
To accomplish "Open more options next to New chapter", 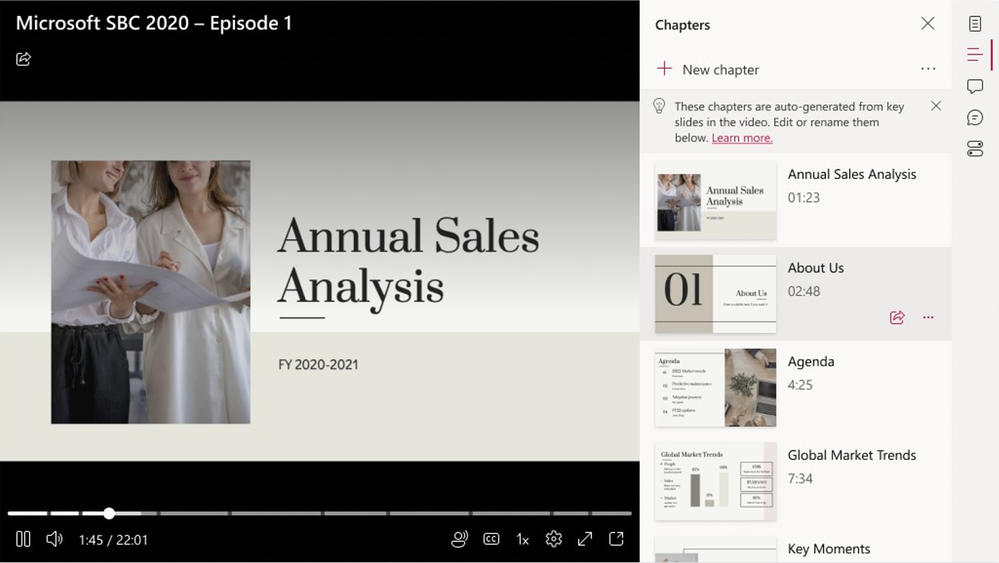I will coord(928,69).
